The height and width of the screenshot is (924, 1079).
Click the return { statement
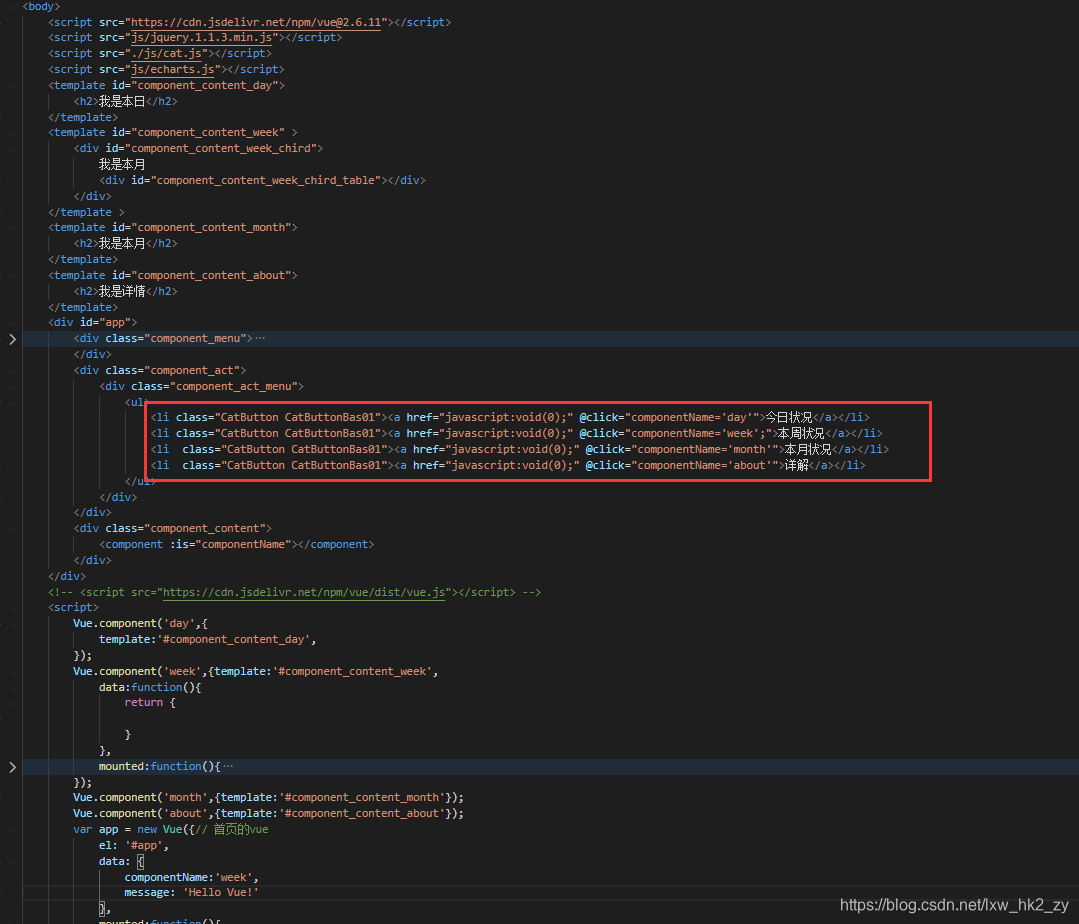(x=150, y=703)
